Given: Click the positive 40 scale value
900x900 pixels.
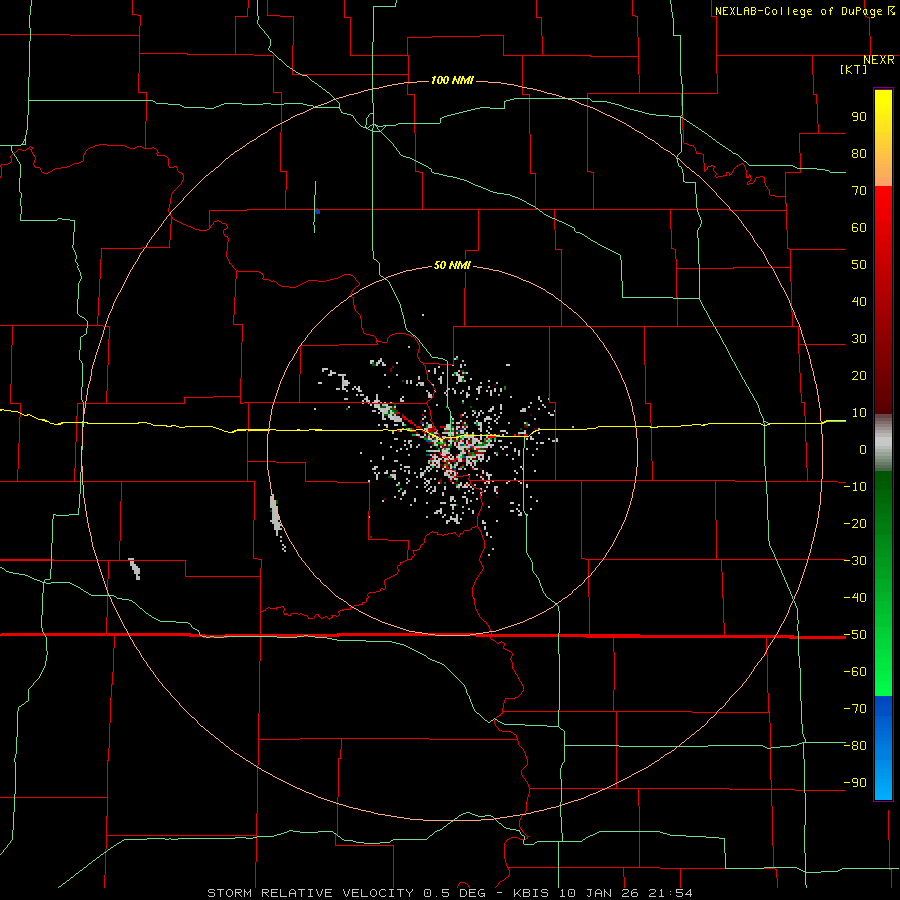Looking at the screenshot, I should (859, 302).
